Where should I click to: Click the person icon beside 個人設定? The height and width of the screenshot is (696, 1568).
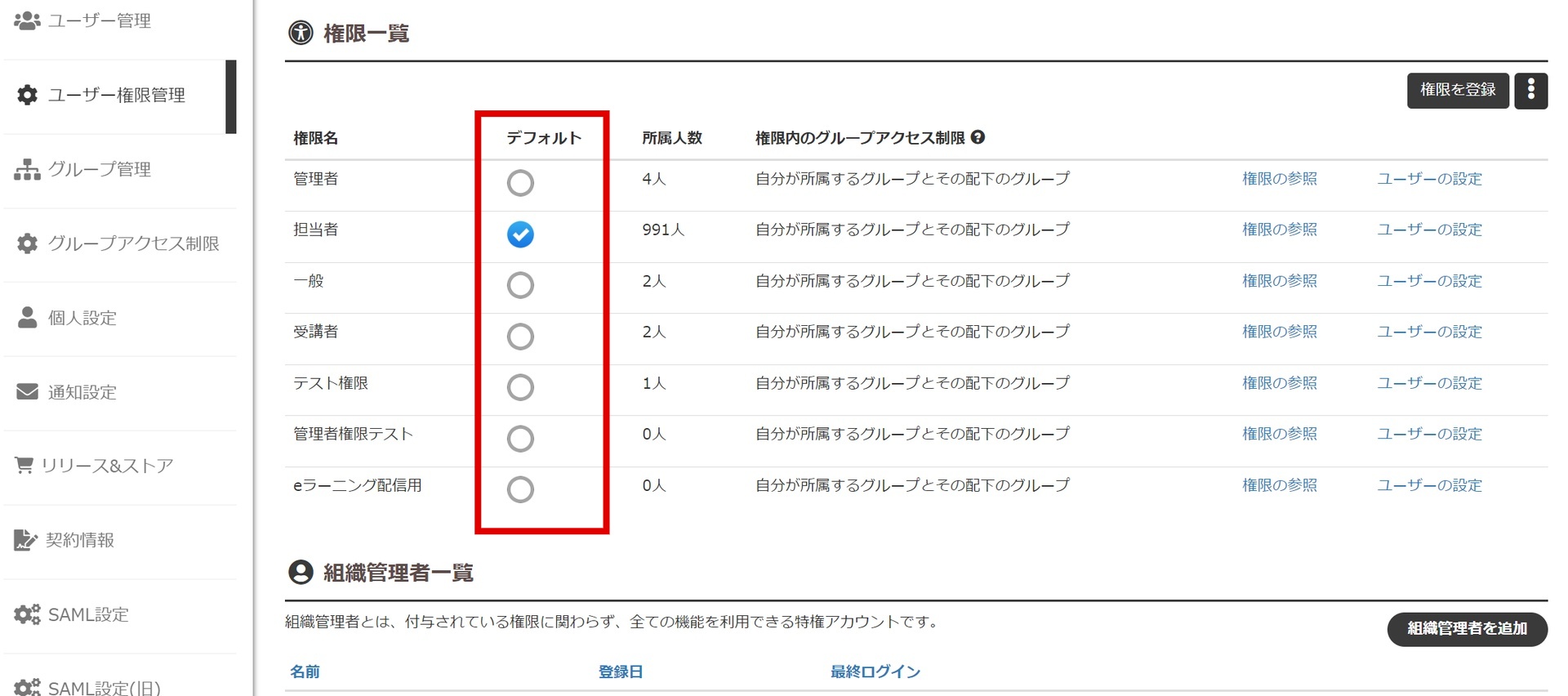pos(27,318)
